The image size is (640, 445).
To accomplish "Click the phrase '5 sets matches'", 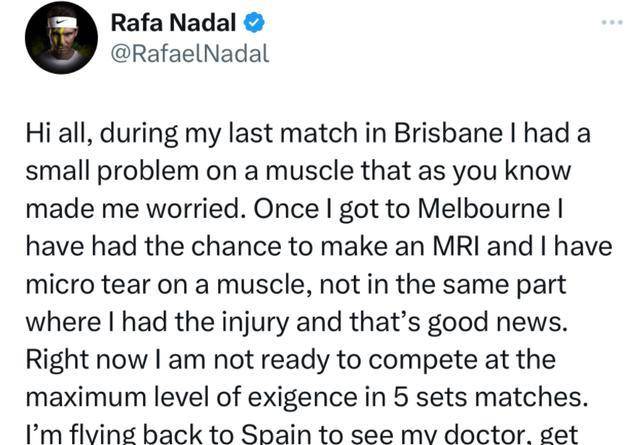I will (488, 397).
